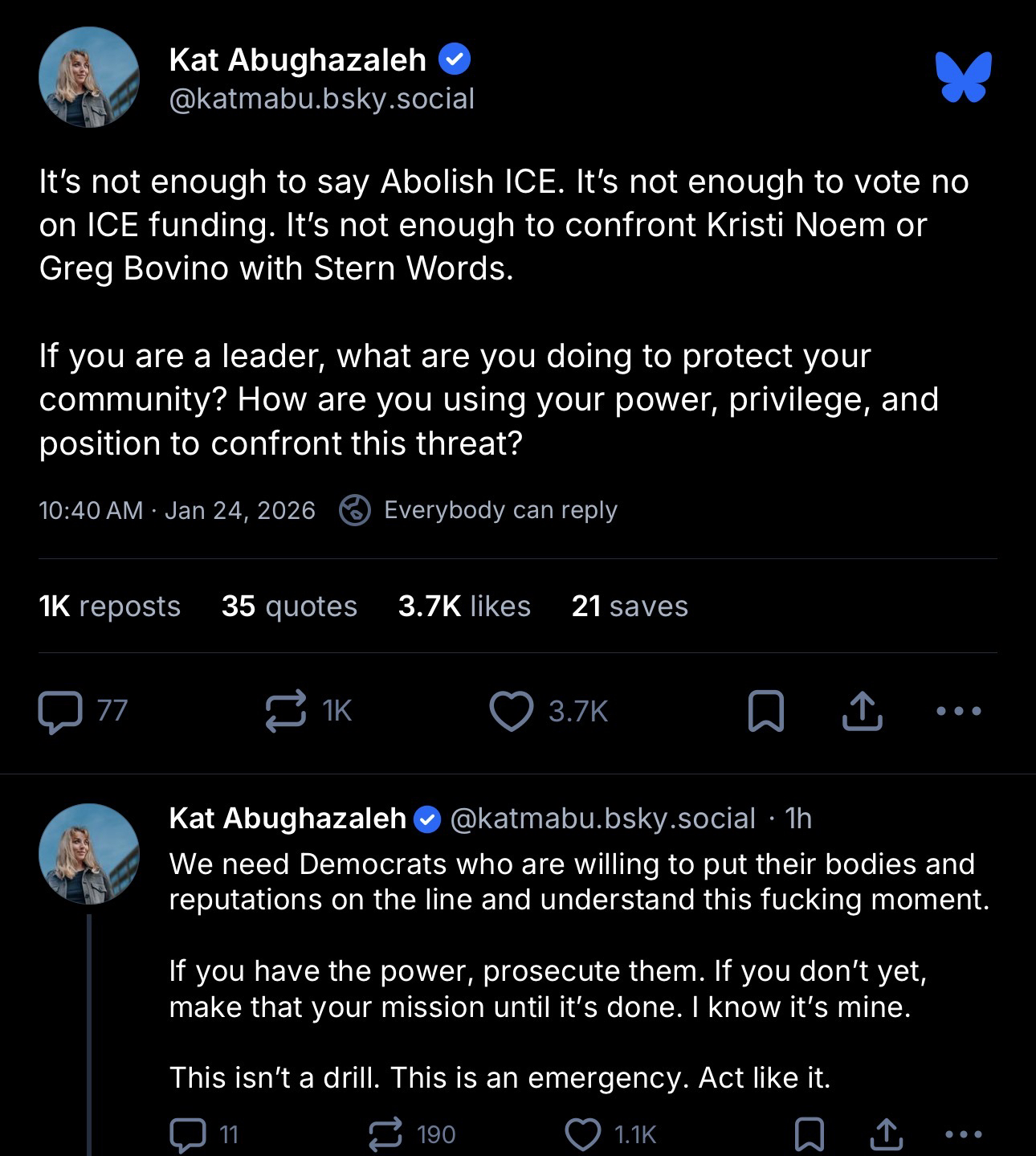
Task: Open the reply's small profile avatar
Action: 89,854
